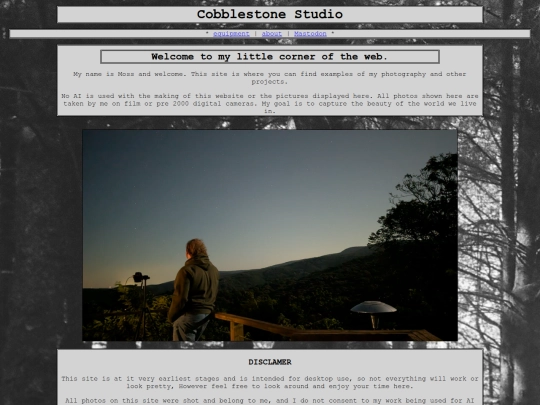540x405 pixels.
Task: Click the 'My name is Moss' paragraph
Action: [270, 78]
